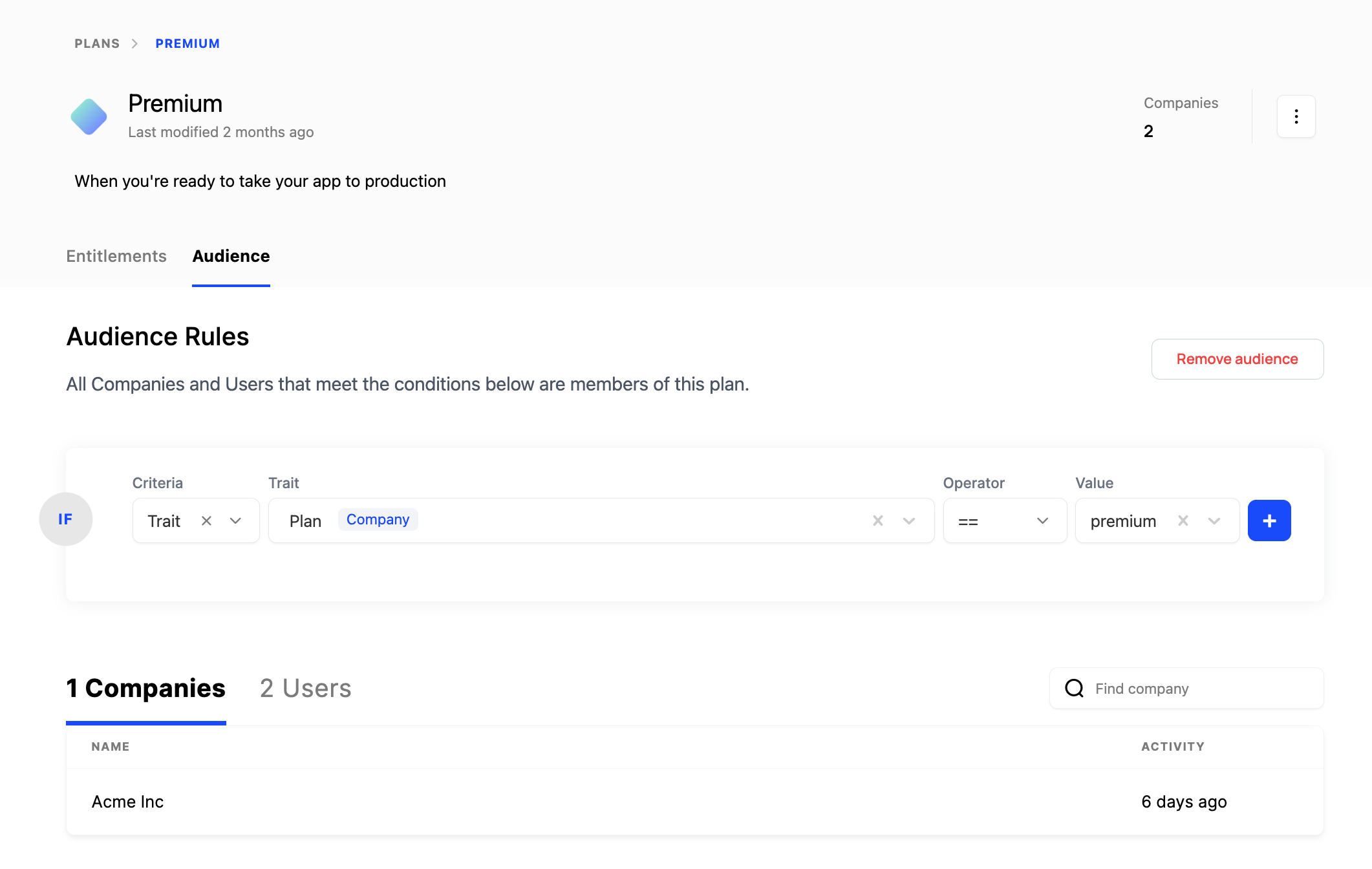The image size is (1372, 869).
Task: Switch to the Entitlements tab
Action: (116, 256)
